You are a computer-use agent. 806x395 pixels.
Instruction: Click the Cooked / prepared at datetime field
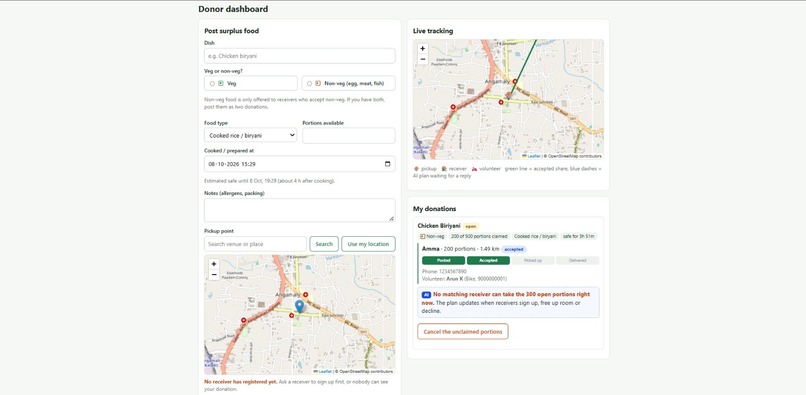(x=300, y=164)
